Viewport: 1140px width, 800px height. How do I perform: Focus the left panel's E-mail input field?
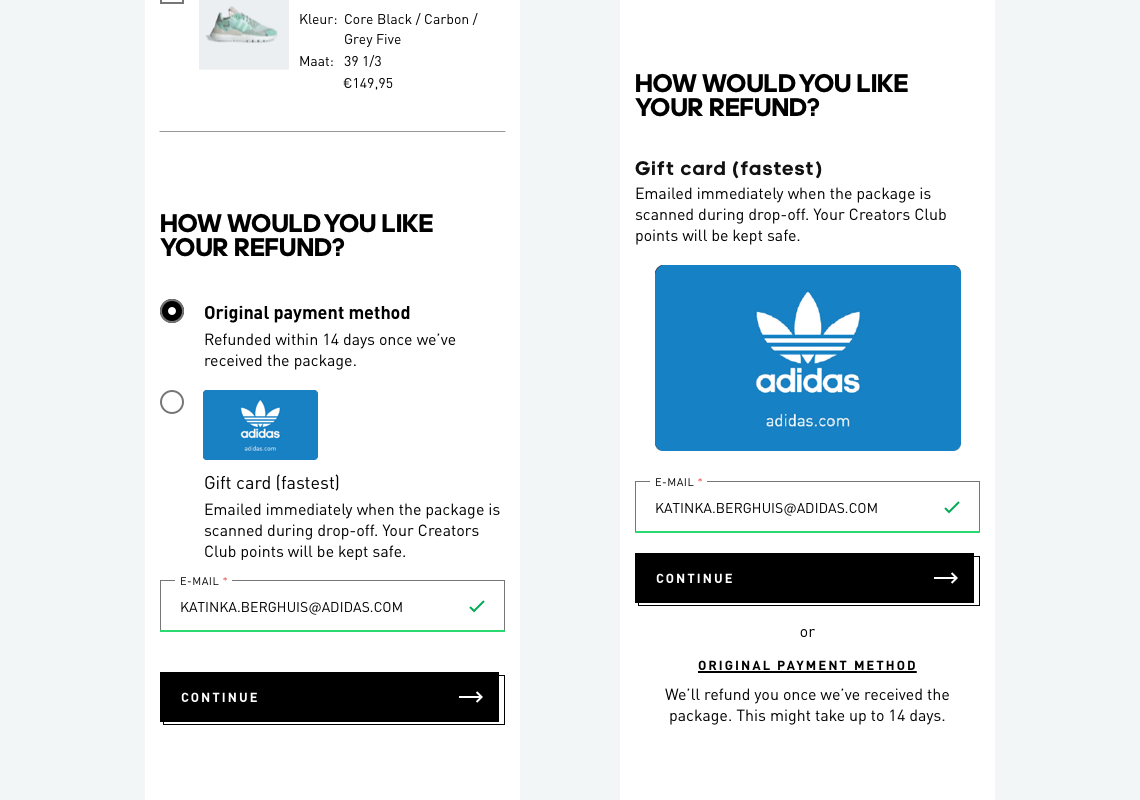310,607
